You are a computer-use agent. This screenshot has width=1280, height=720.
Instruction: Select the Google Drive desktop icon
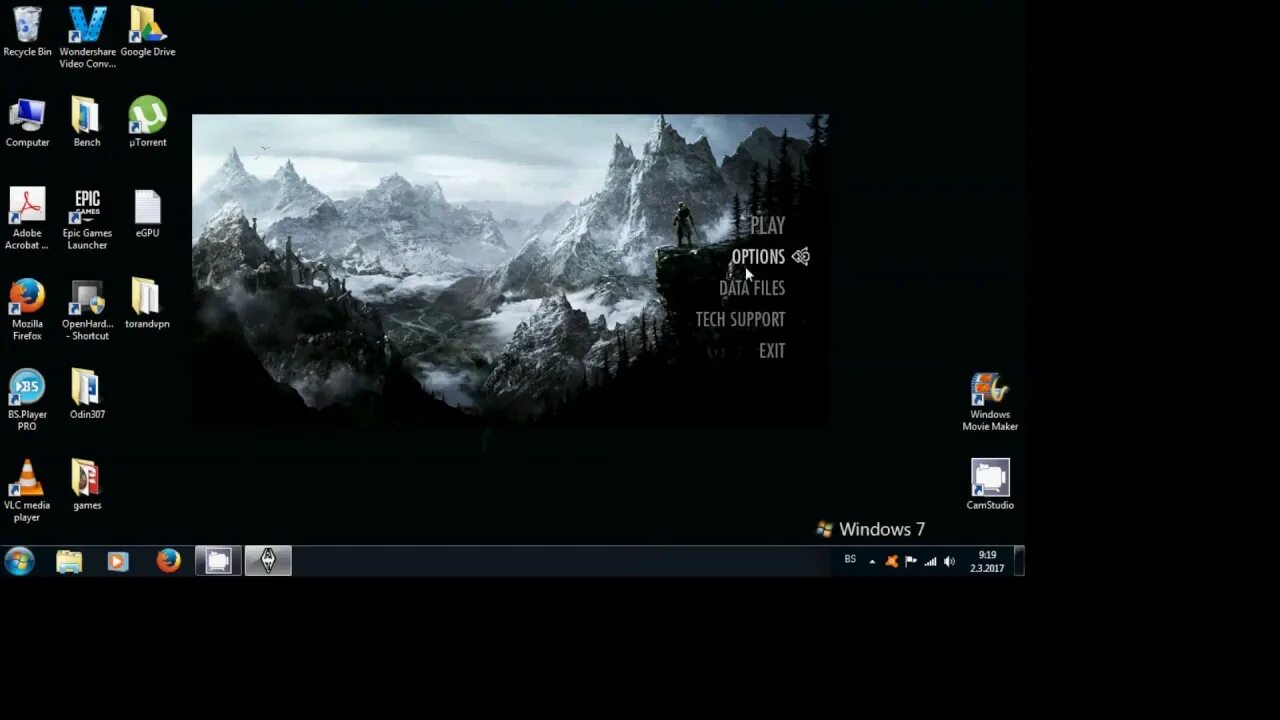[x=147, y=32]
